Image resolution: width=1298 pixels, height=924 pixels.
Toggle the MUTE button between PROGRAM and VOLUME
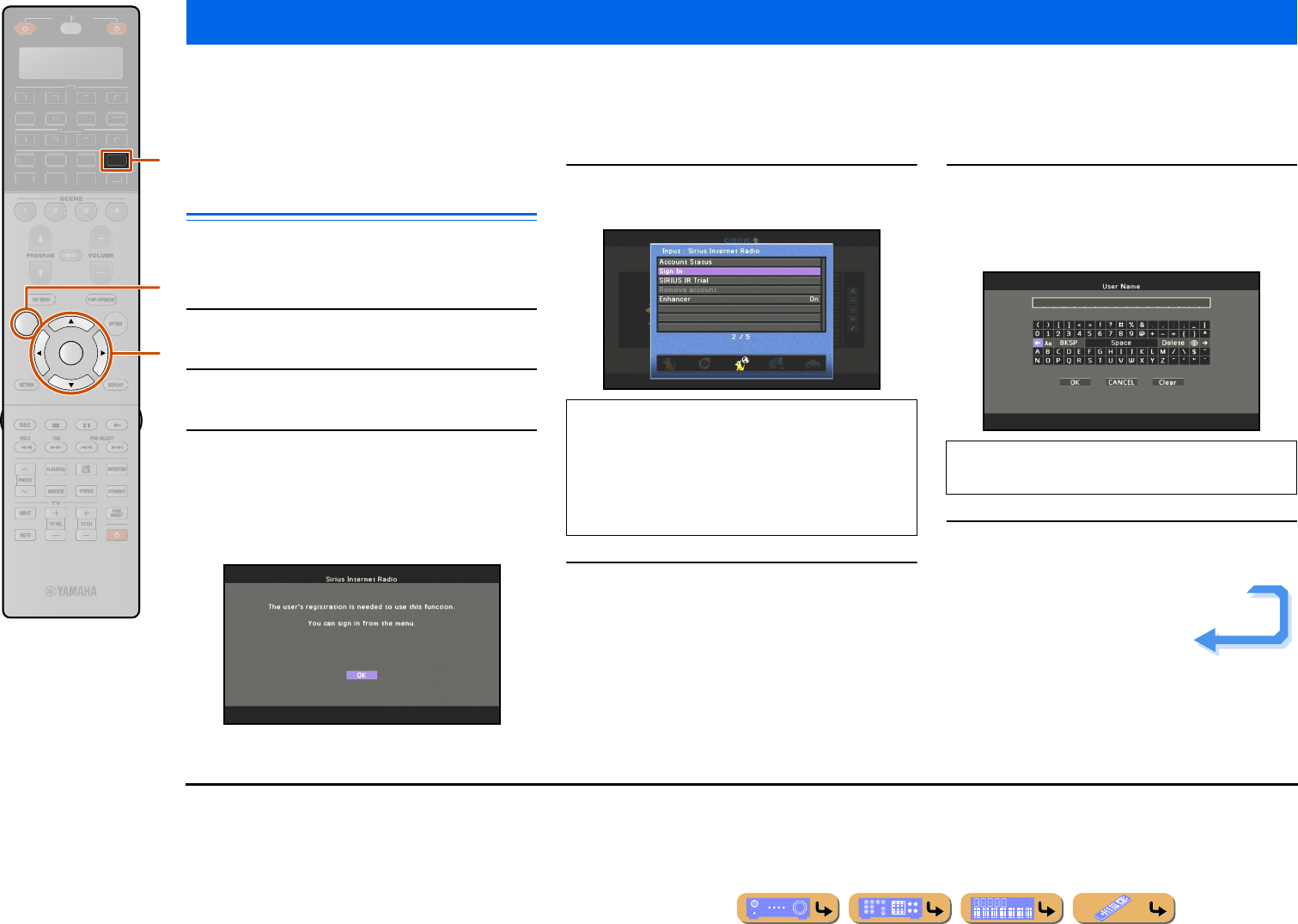71,255
